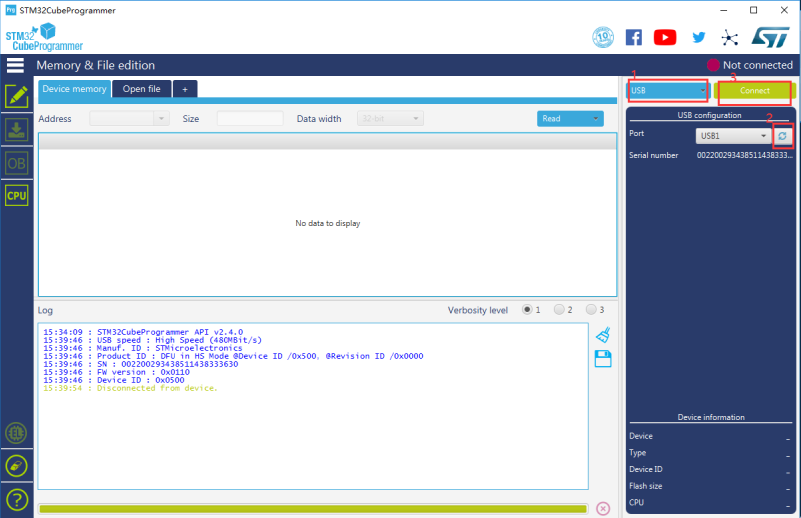
Task: Open the USB1 port dropdown
Action: tap(734, 136)
